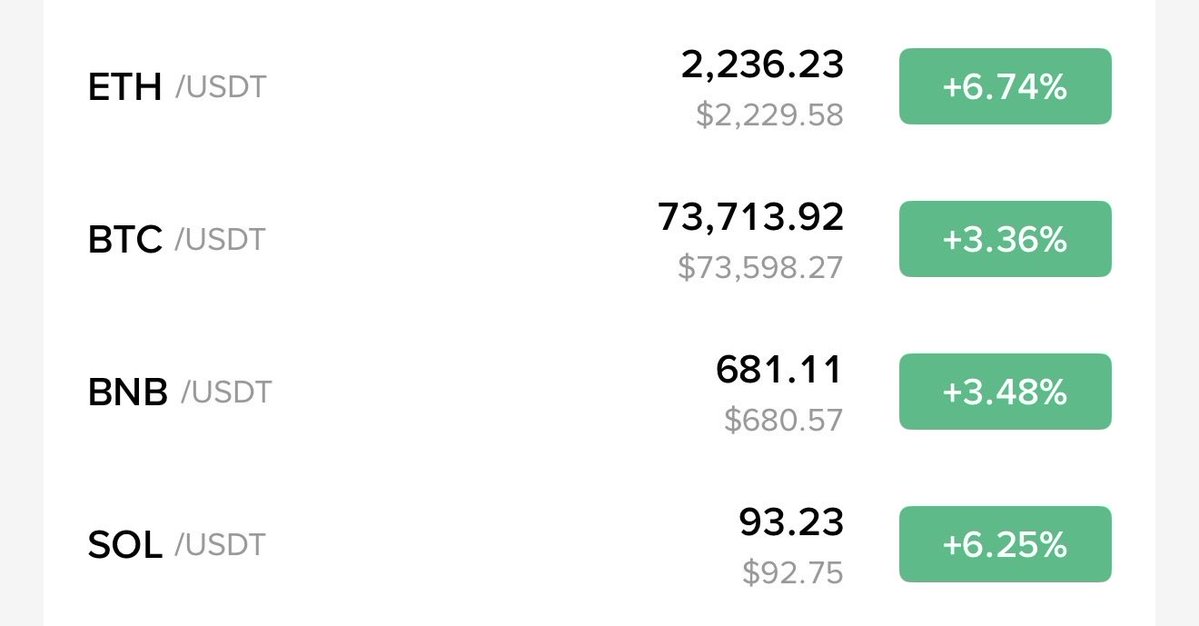This screenshot has width=1199, height=626.
Task: Tap the ETH dollar value $2,229.58
Action: (769, 115)
